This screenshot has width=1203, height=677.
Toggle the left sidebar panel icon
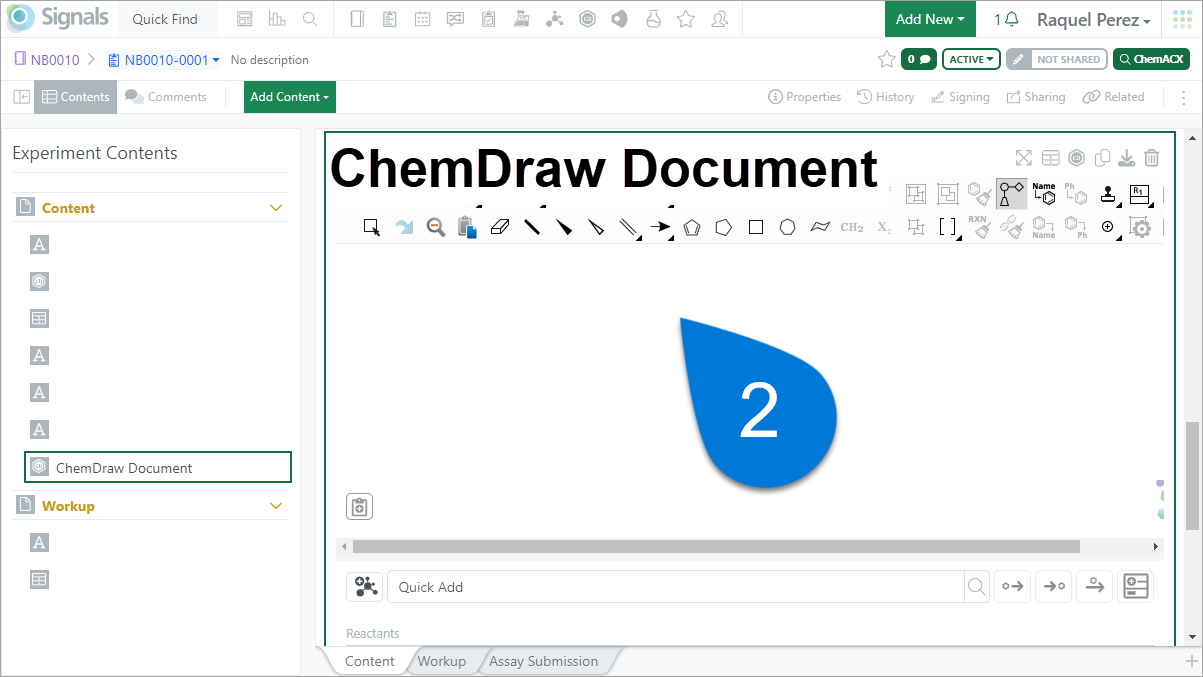coord(21,97)
